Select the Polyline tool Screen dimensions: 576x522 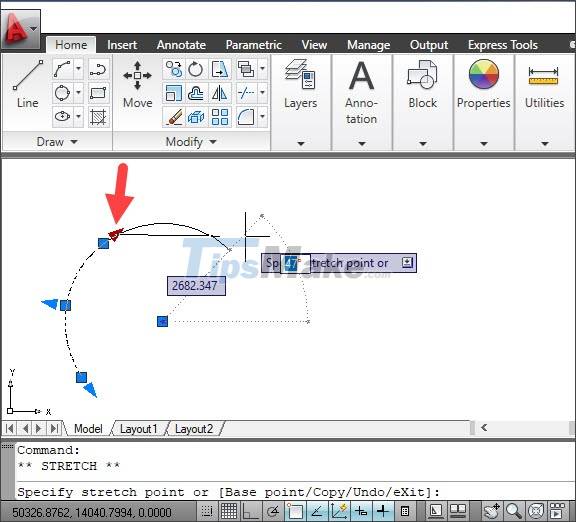(98, 69)
